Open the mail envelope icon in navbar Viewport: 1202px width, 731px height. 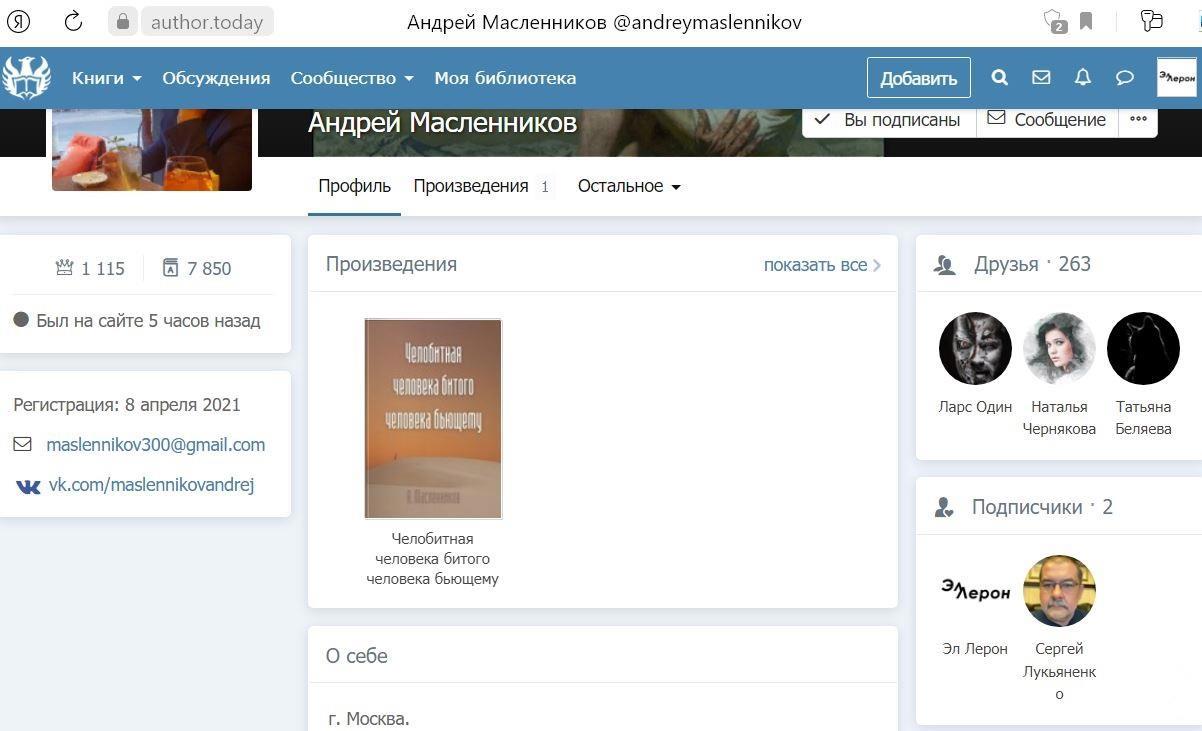pos(1041,78)
